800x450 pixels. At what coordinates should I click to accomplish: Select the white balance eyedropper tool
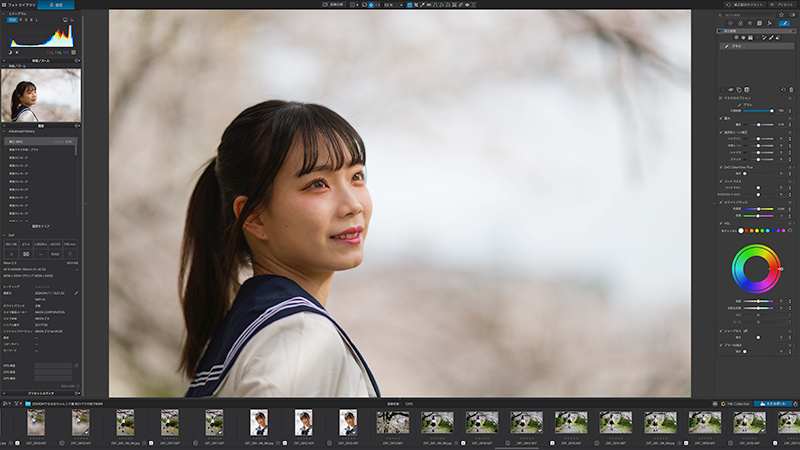(422, 5)
